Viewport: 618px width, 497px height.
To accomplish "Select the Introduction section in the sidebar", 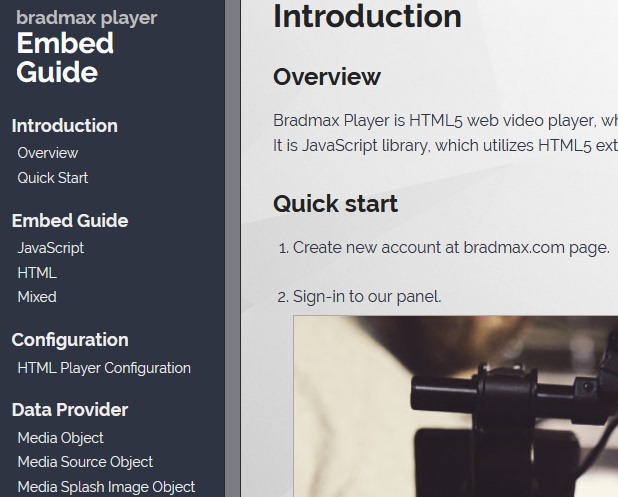I will pyautogui.click(x=64, y=126).
